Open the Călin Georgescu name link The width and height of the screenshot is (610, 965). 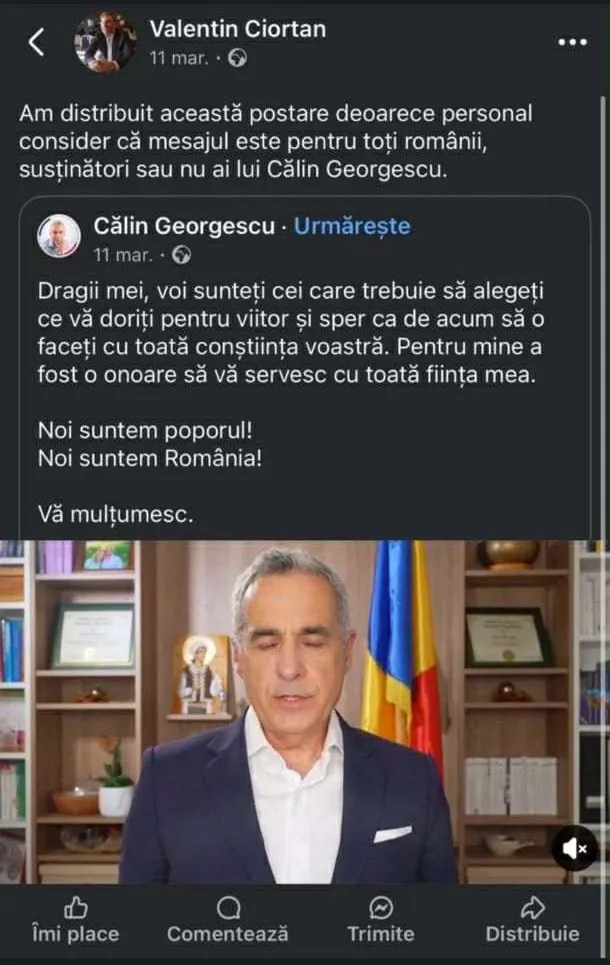[x=184, y=226]
